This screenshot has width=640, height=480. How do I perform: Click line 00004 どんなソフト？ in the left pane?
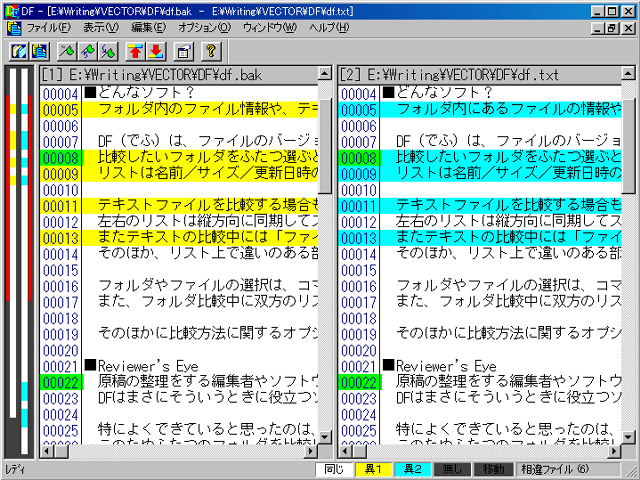pos(179,94)
